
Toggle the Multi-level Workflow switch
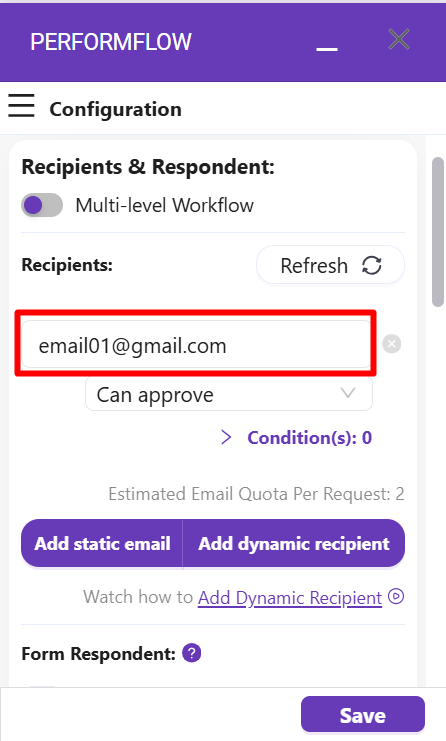pos(42,205)
